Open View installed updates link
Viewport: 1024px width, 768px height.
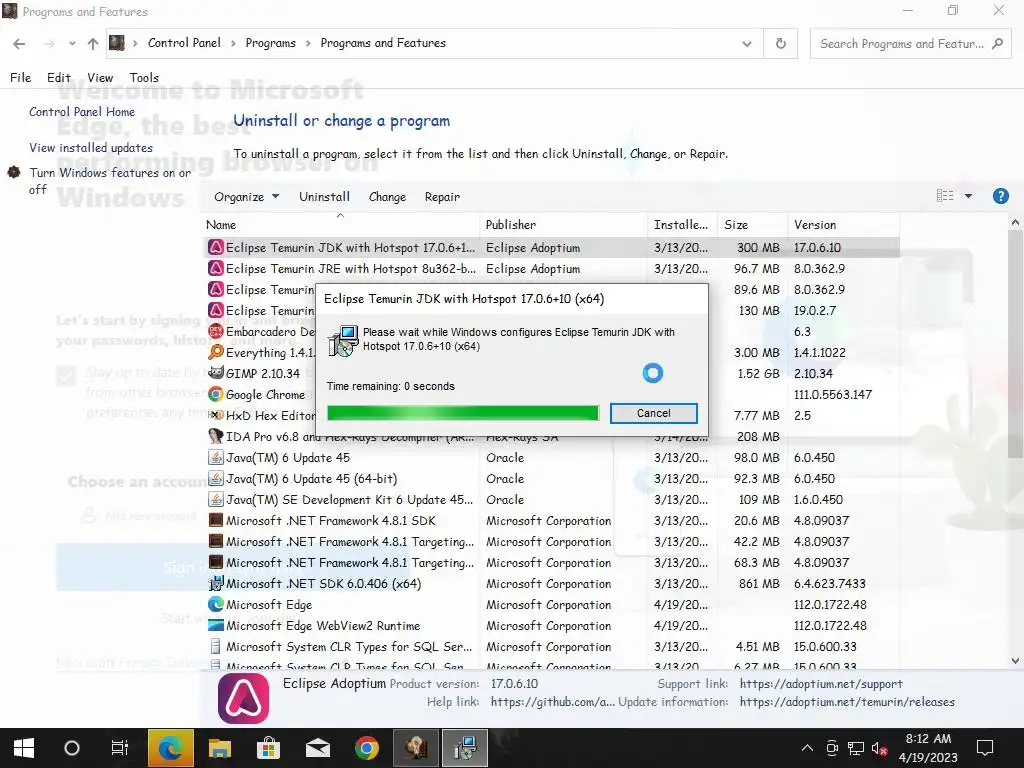[91, 148]
